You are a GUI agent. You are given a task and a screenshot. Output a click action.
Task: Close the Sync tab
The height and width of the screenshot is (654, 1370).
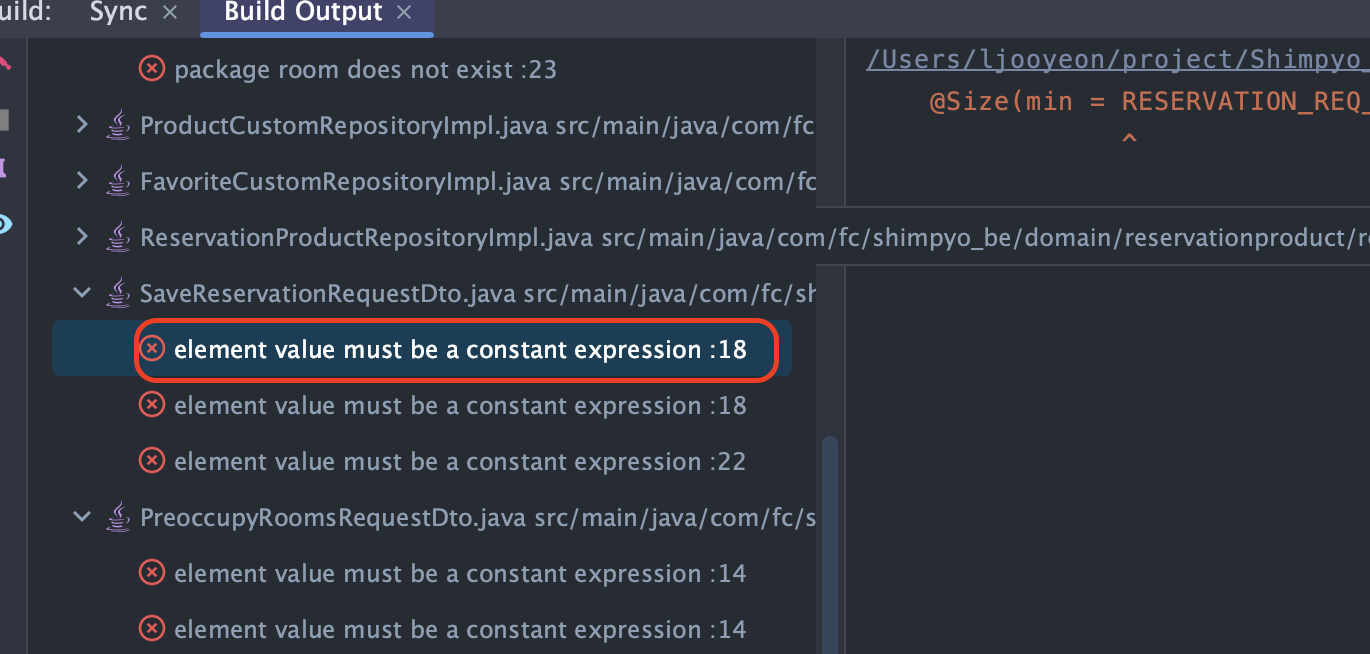pos(170,13)
